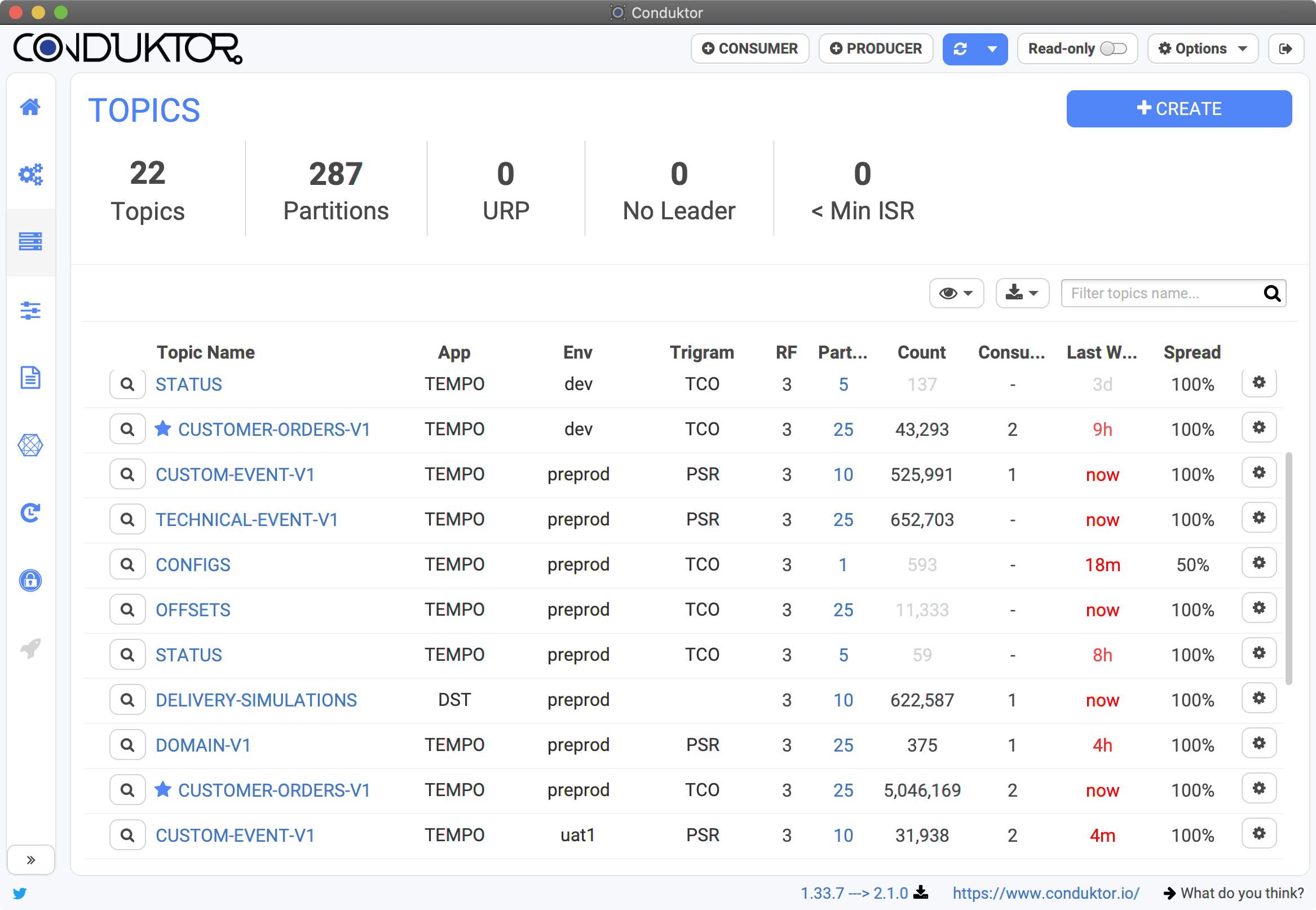This screenshot has width=1316, height=910.
Task: Click partitions count 10 for DELIVERY-SIMULATIONS
Action: click(x=843, y=700)
